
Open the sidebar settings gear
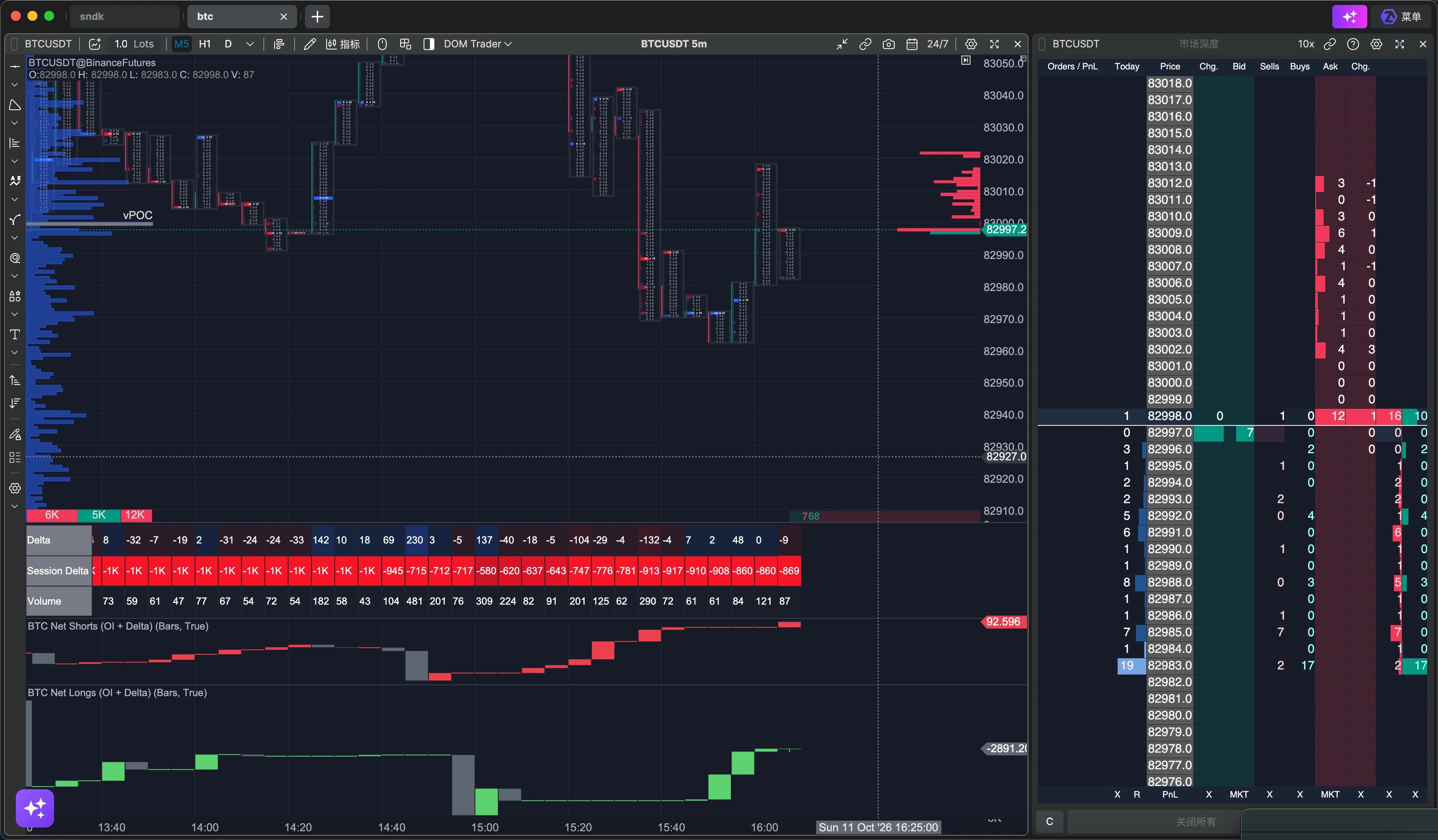[x=15, y=488]
